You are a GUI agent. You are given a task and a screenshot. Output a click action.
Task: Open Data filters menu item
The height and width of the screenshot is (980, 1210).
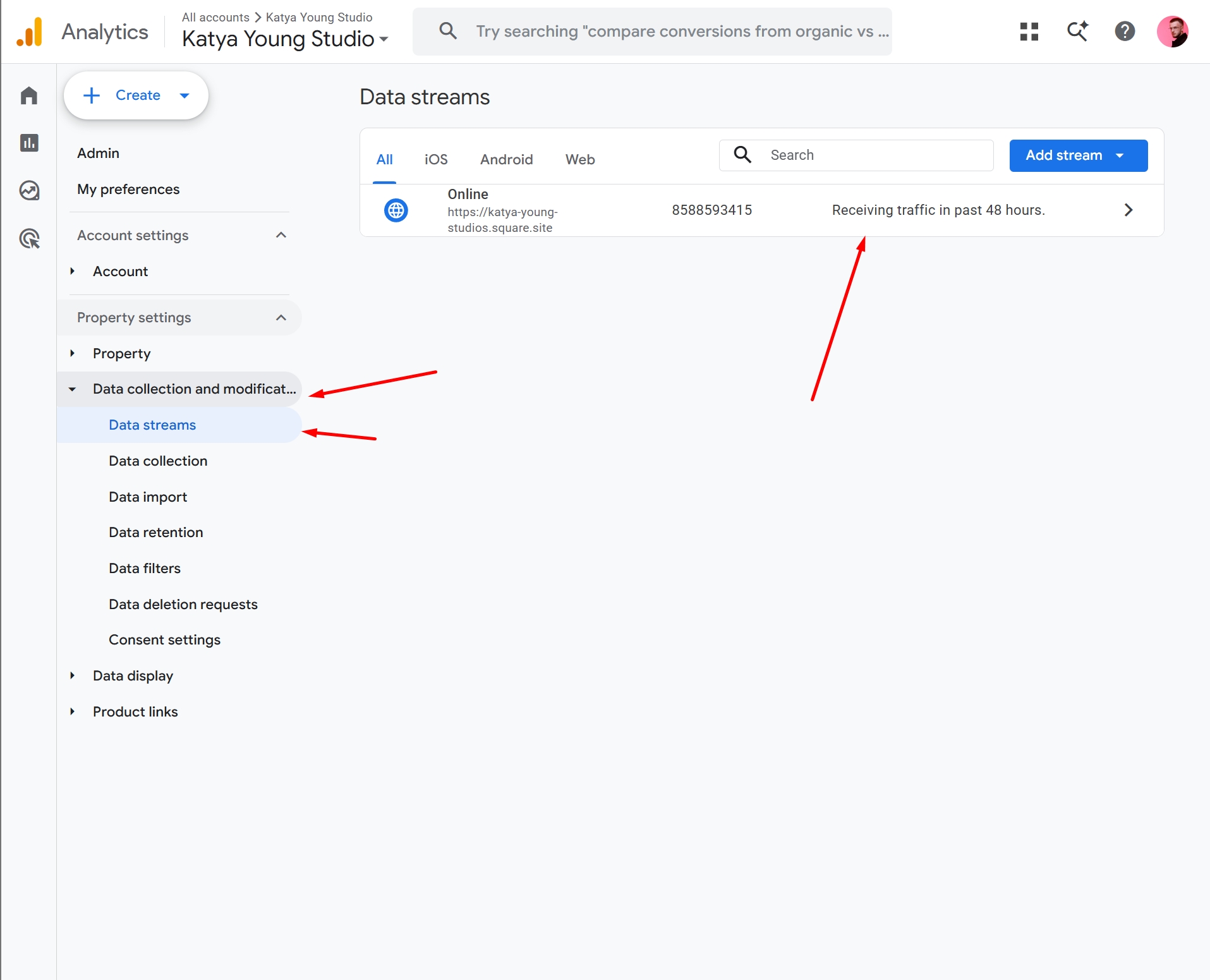145,568
